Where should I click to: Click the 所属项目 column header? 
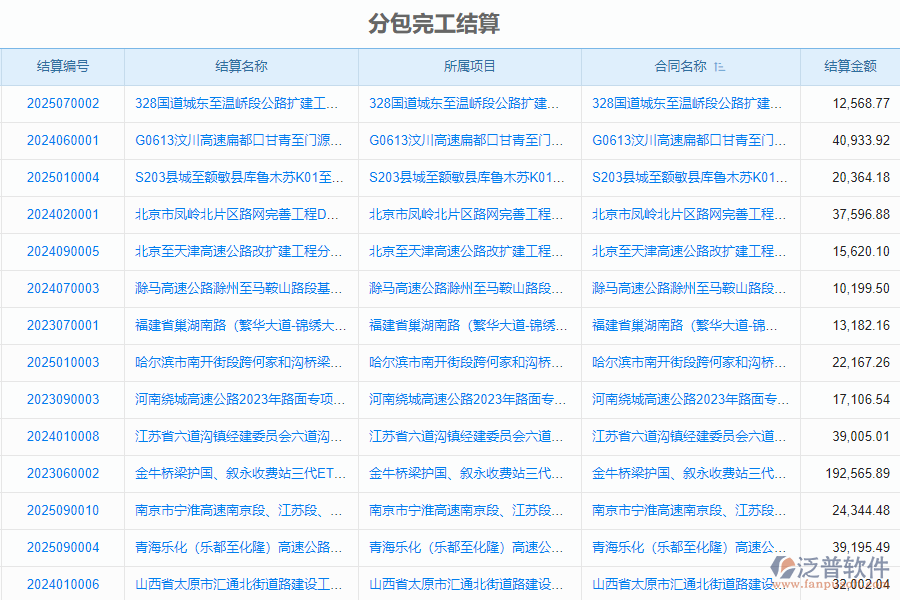coord(469,67)
